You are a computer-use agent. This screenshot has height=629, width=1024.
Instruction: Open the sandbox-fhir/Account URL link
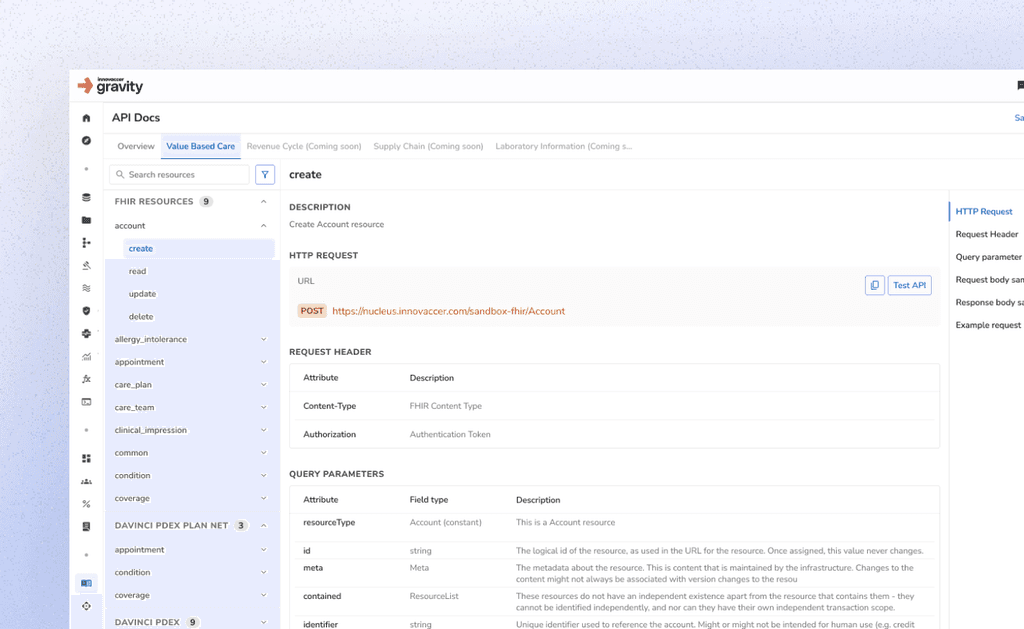pos(448,312)
